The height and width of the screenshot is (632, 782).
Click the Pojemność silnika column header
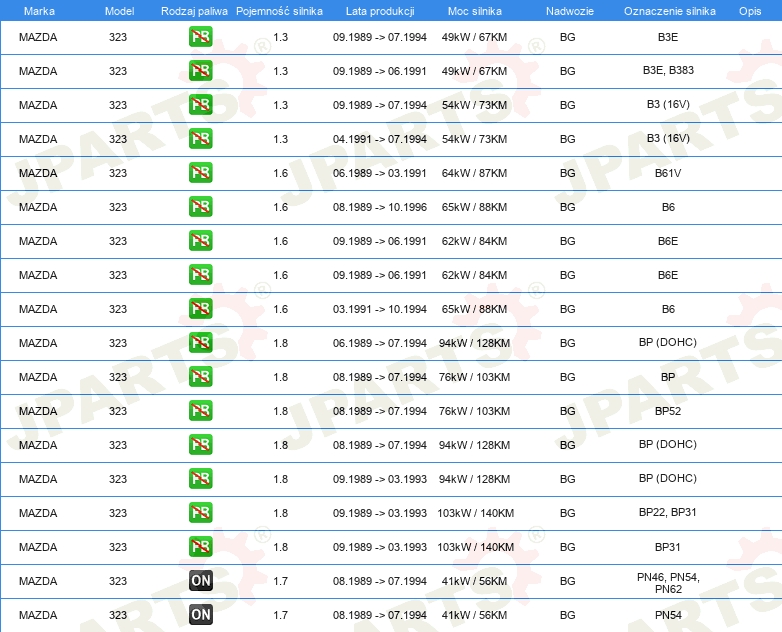point(279,11)
